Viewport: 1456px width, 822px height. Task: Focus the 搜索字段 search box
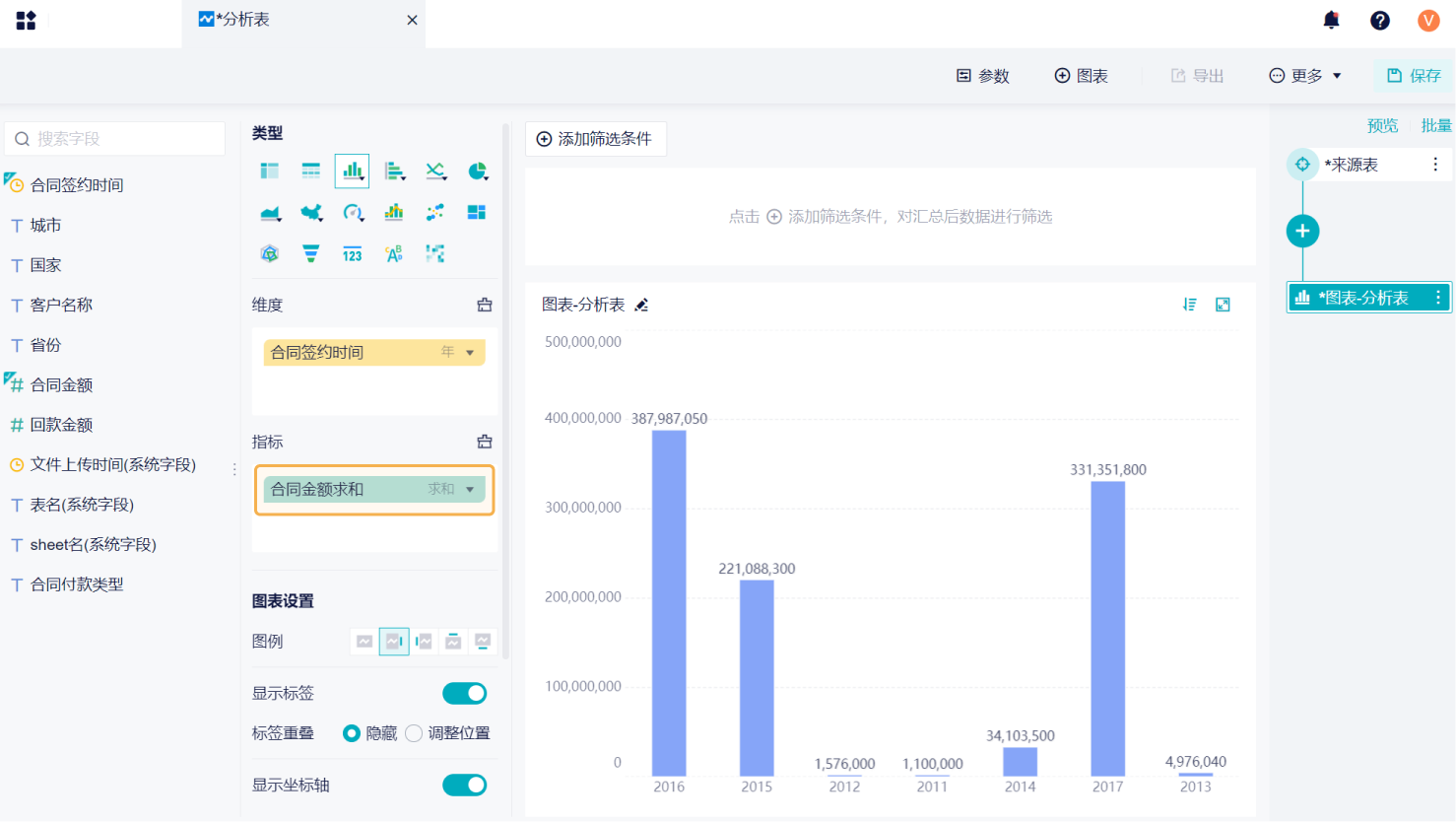[115, 139]
